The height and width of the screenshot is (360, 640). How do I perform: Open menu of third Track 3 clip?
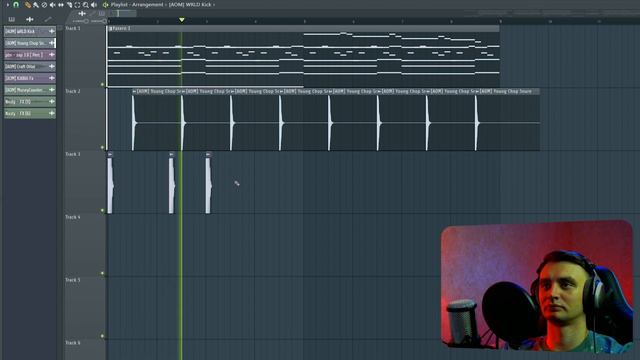[x=208, y=154]
